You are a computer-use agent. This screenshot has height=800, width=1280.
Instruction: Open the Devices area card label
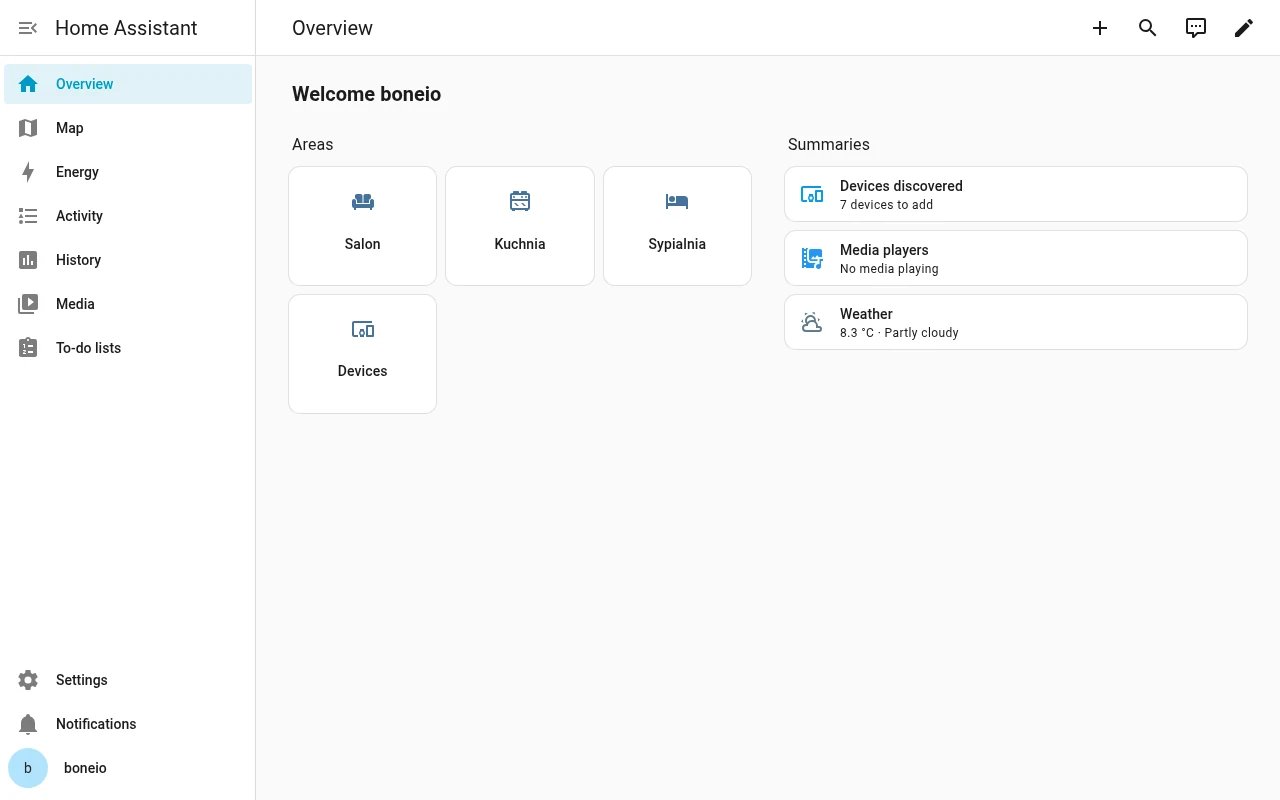pyautogui.click(x=363, y=371)
